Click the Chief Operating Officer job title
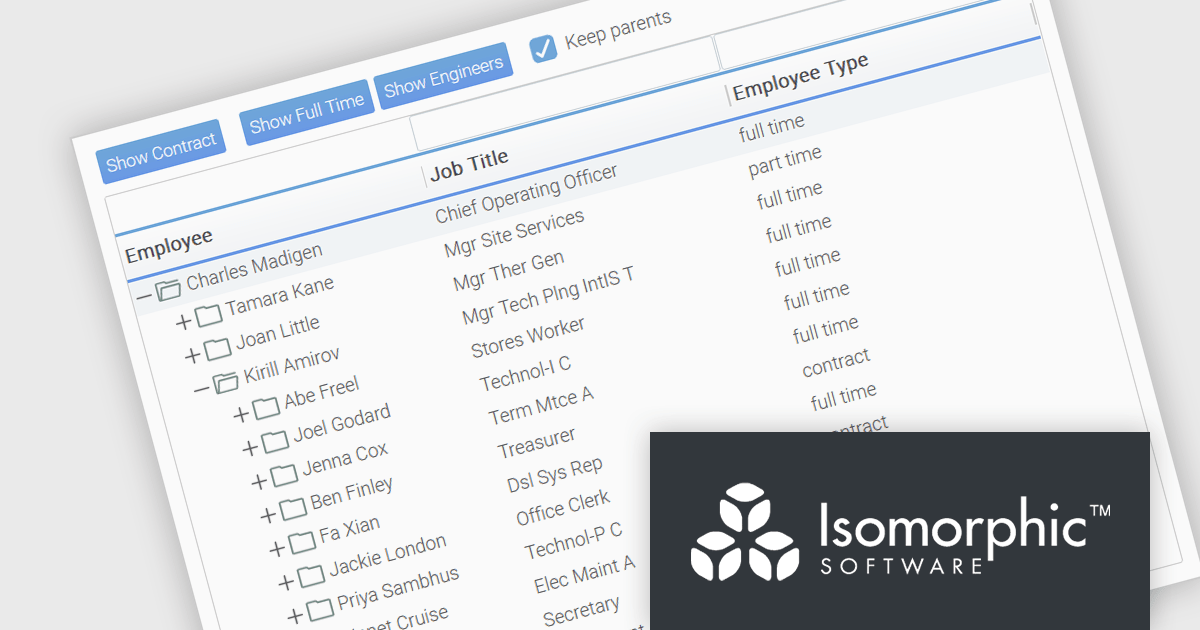Image resolution: width=1200 pixels, height=630 pixels. [526, 195]
